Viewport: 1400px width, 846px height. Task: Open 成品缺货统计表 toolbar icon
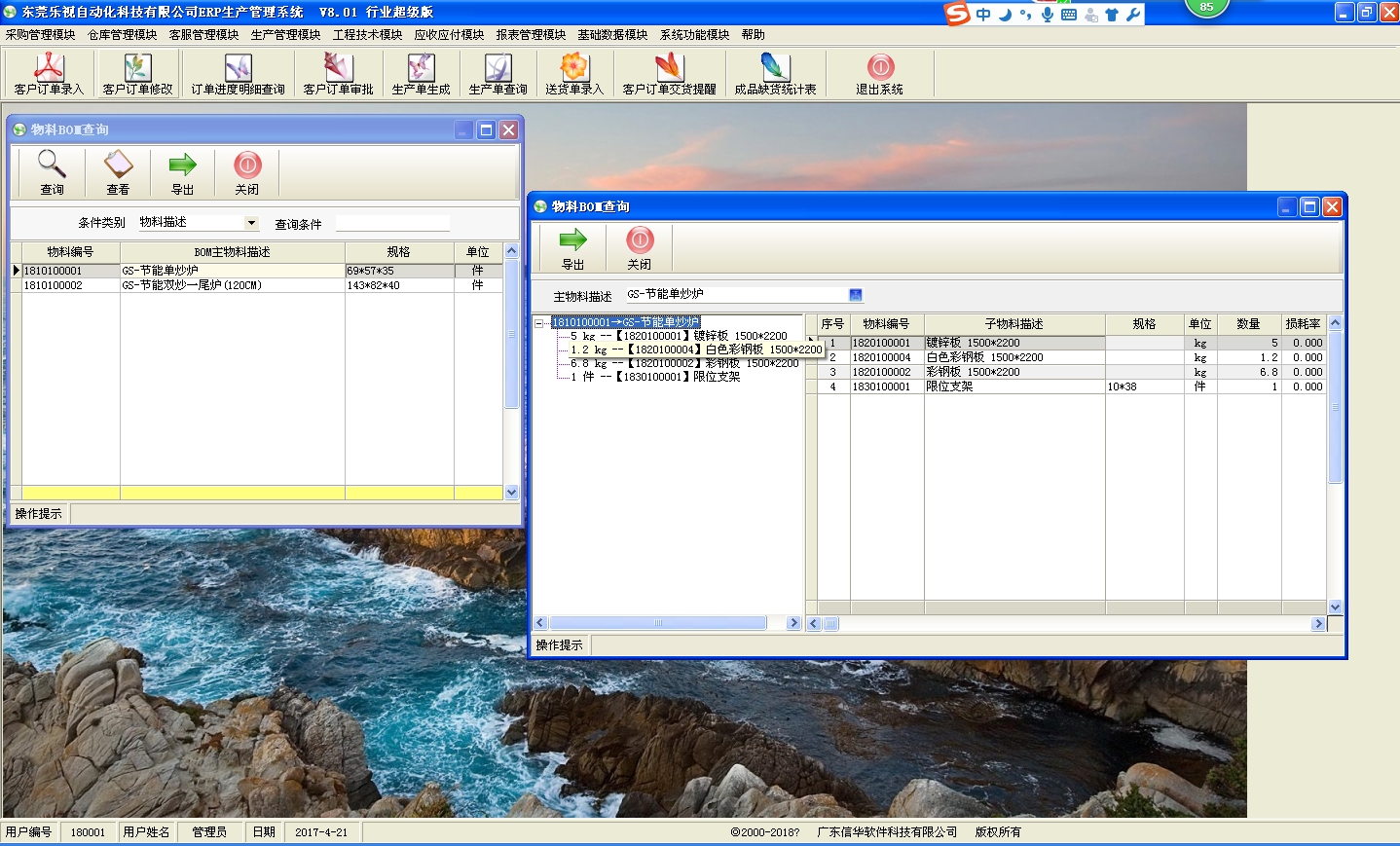point(775,74)
